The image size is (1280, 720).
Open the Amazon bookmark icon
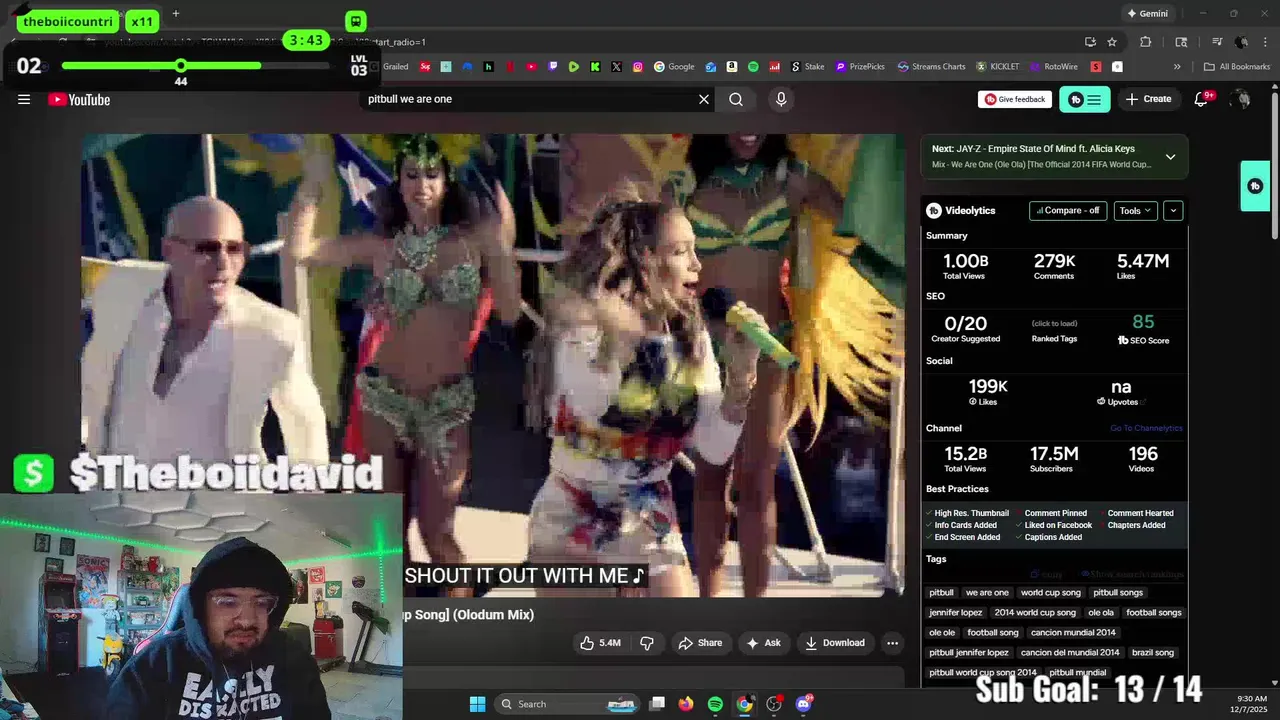click(x=732, y=67)
